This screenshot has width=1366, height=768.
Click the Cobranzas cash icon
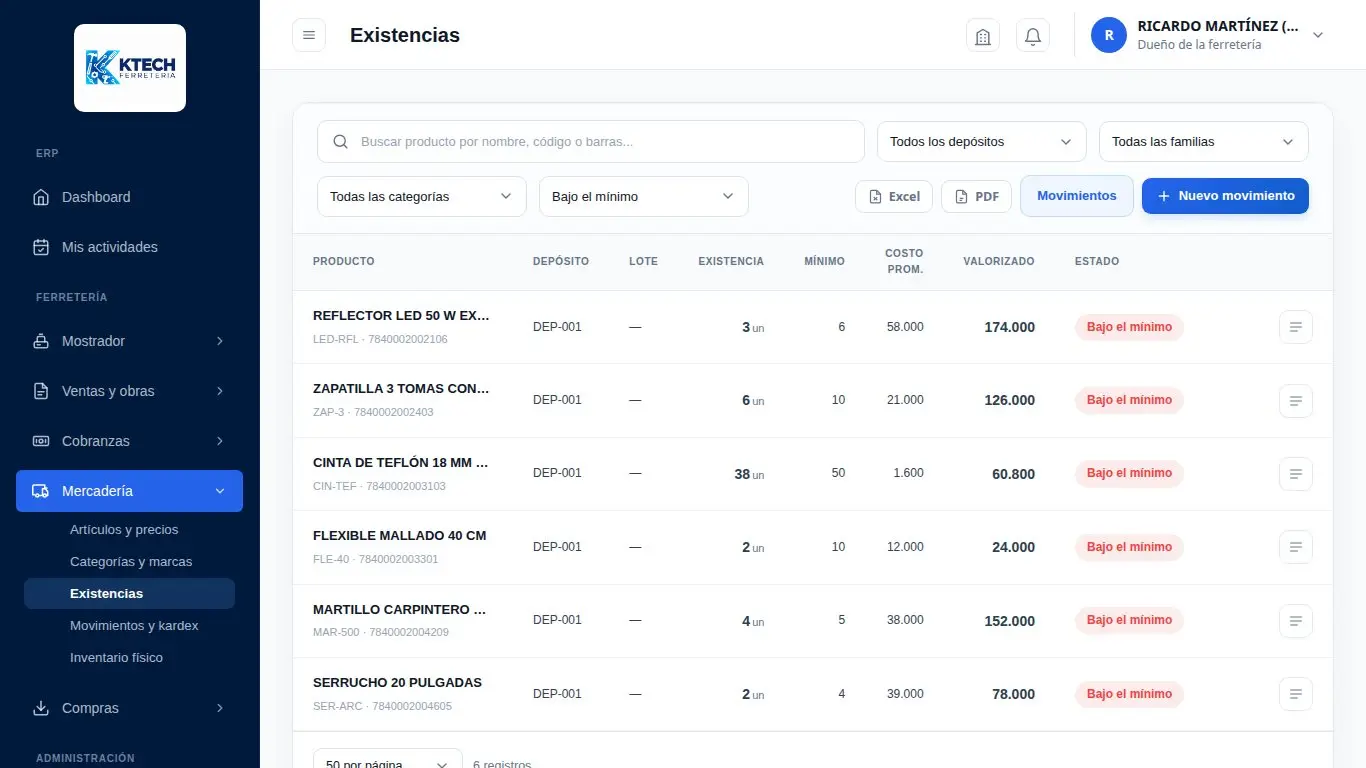(x=41, y=441)
